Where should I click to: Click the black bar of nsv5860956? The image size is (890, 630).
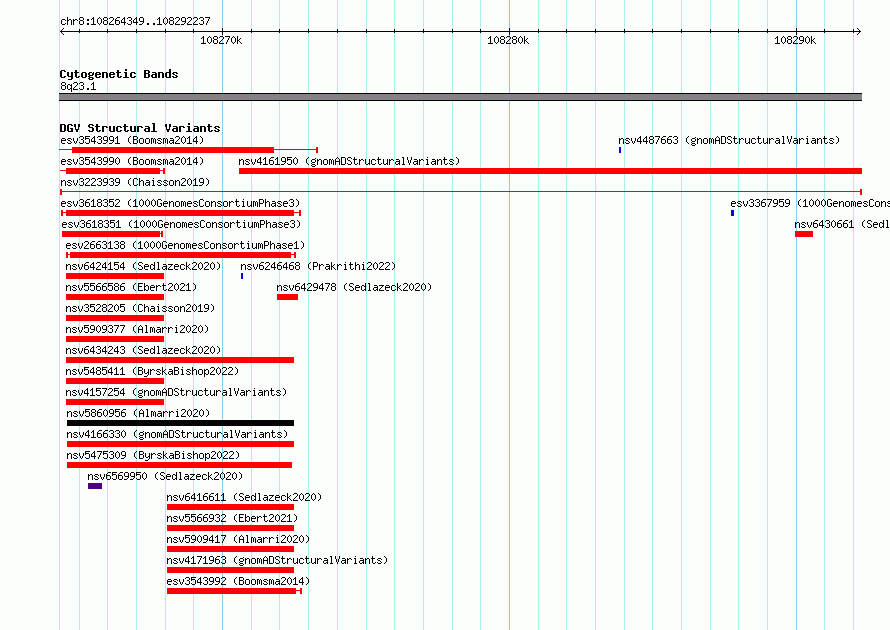(180, 423)
